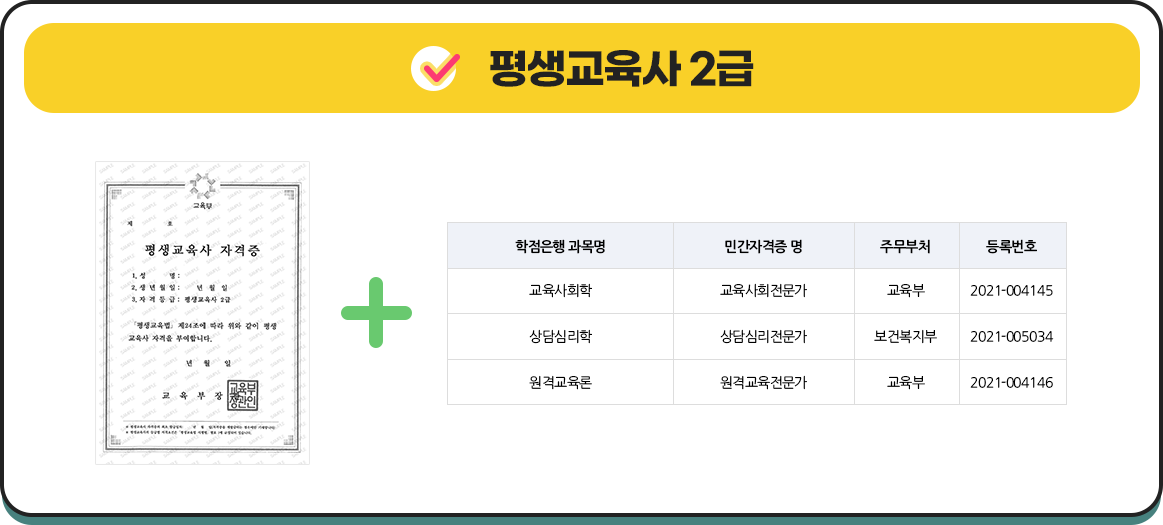Click registration number 2021-004146
The width and height of the screenshot is (1163, 525).
pyautogui.click(x=1012, y=383)
